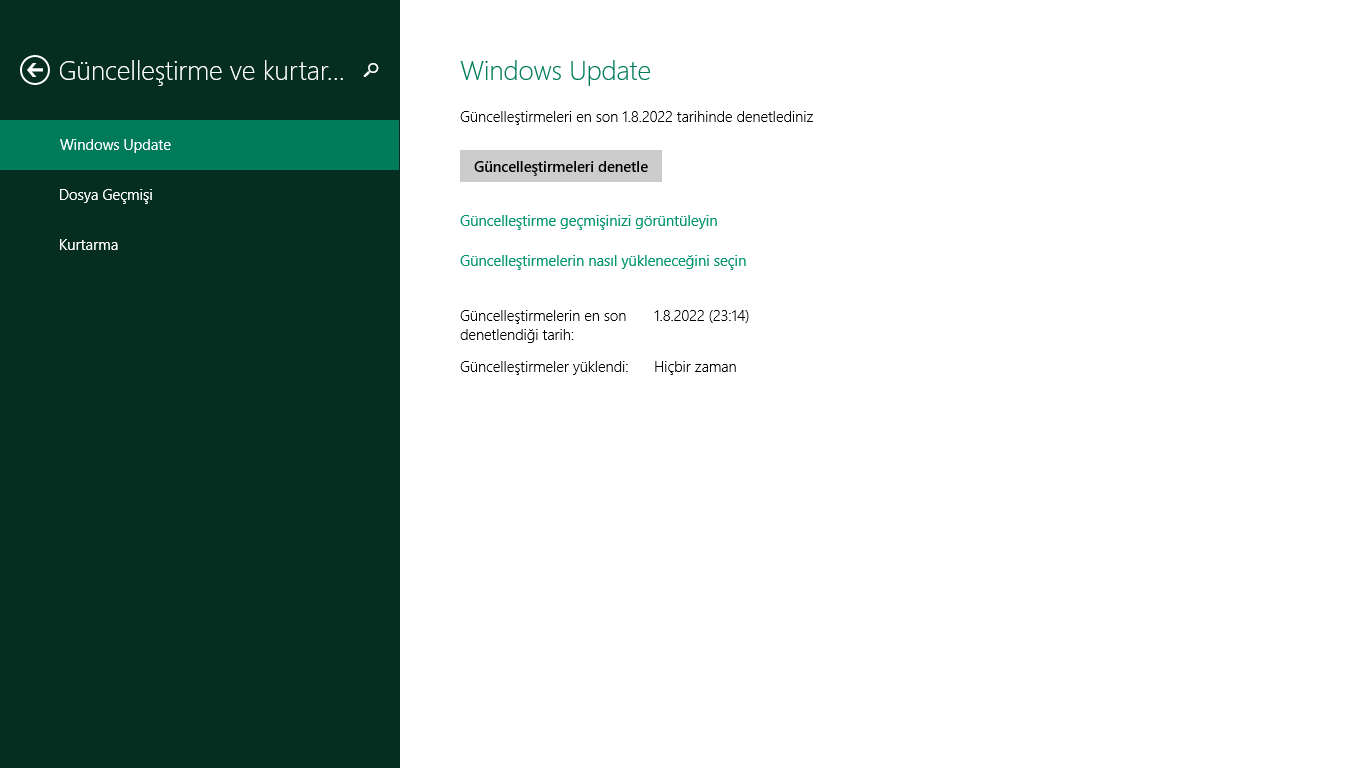Click the Windows Update page heading

[x=555, y=71]
